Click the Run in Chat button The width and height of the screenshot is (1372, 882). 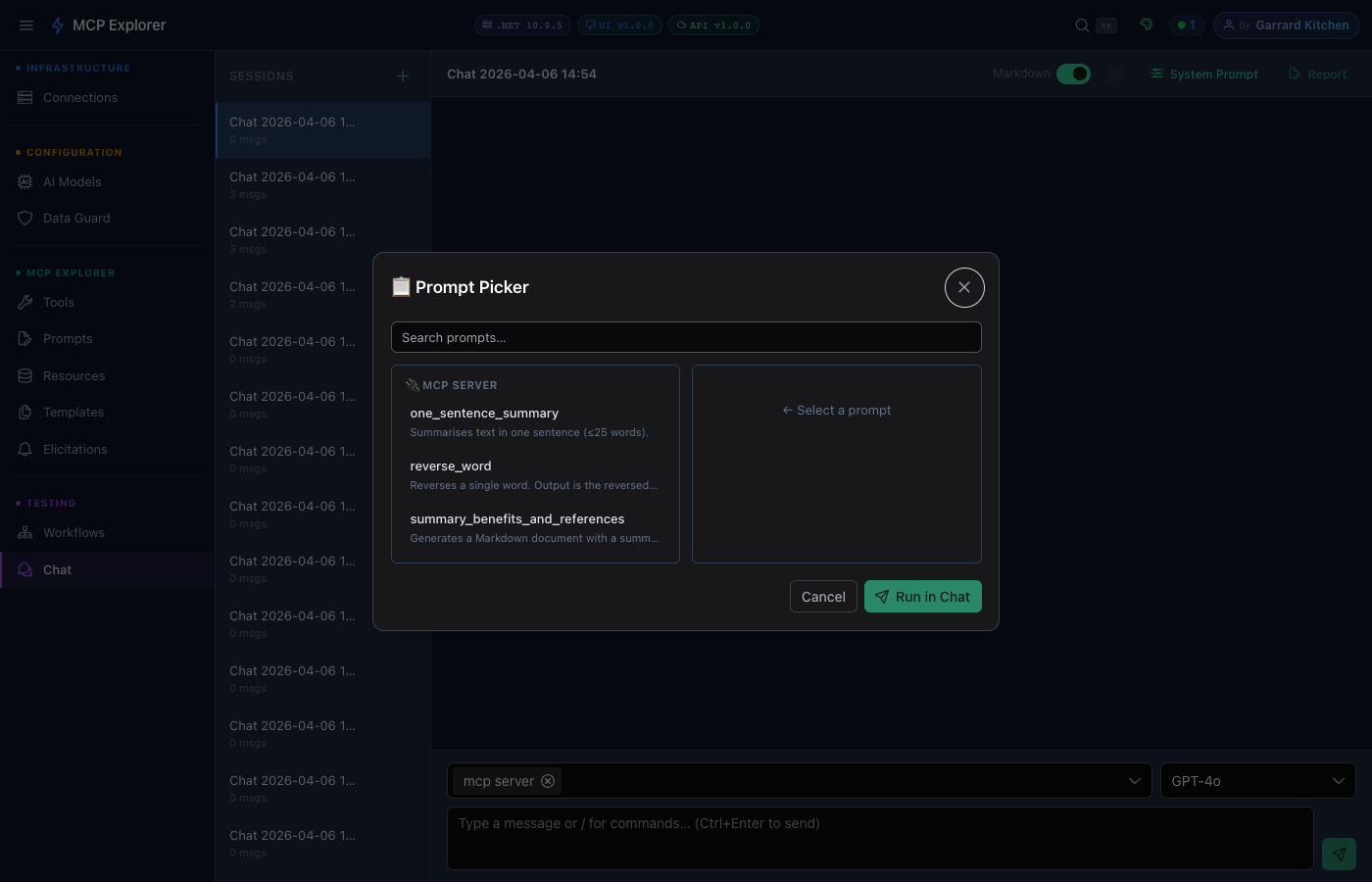point(922,596)
